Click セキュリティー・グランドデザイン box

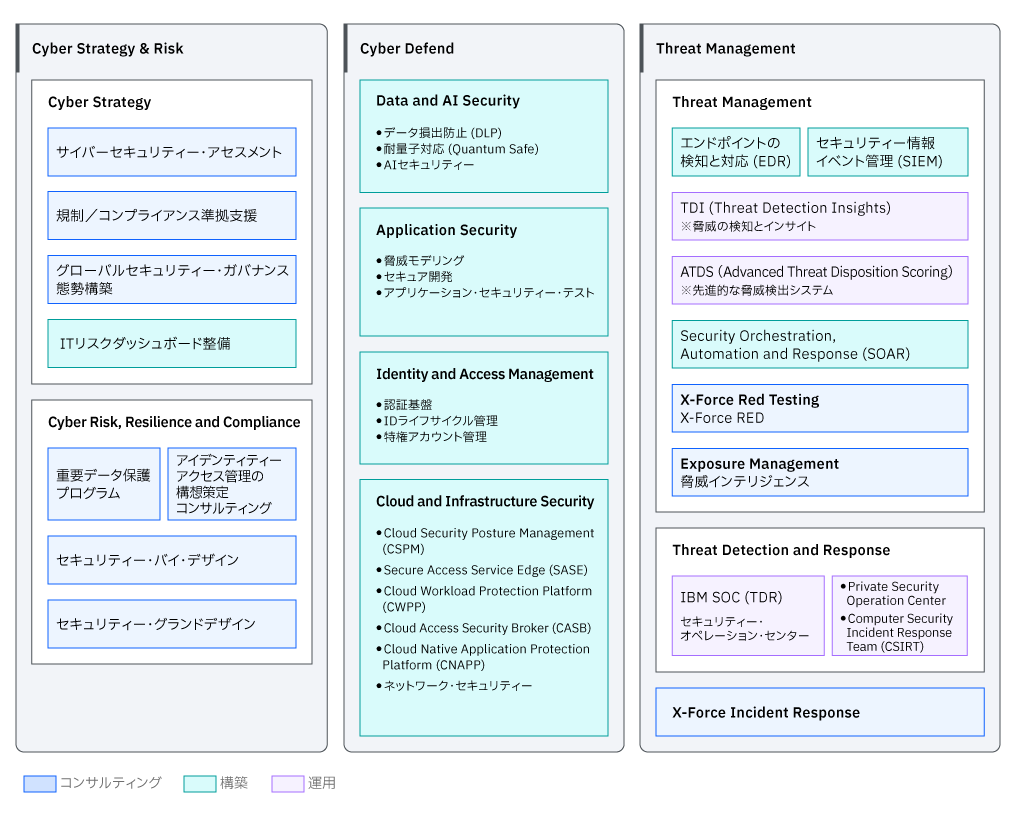[172, 624]
